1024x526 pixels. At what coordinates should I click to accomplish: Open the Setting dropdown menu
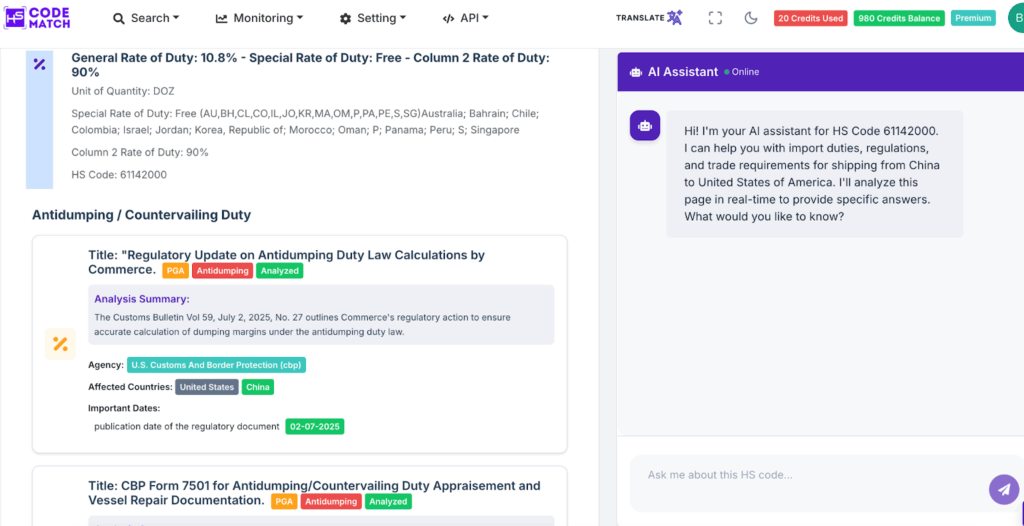point(373,18)
